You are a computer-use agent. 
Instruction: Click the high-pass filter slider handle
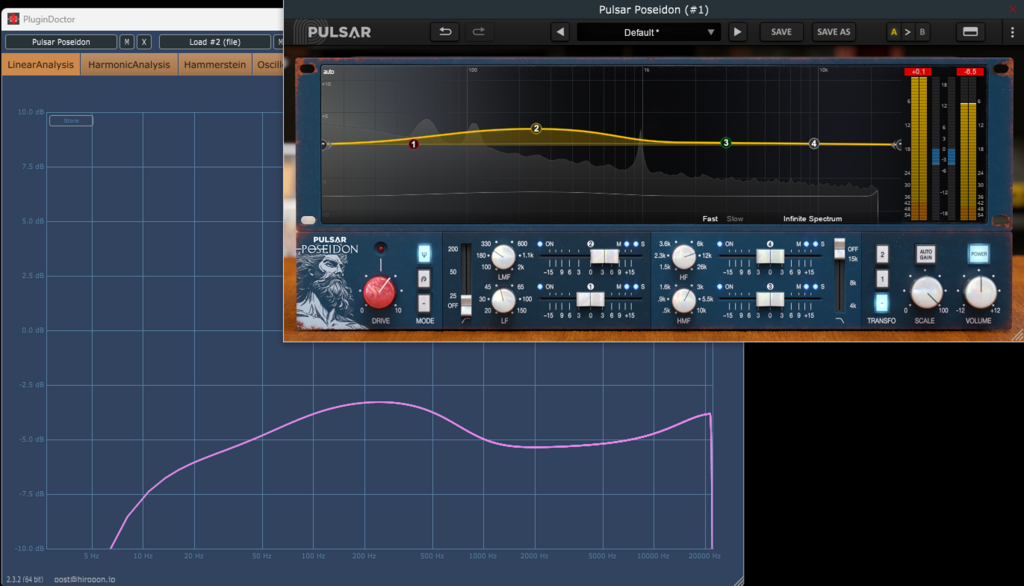(466, 304)
